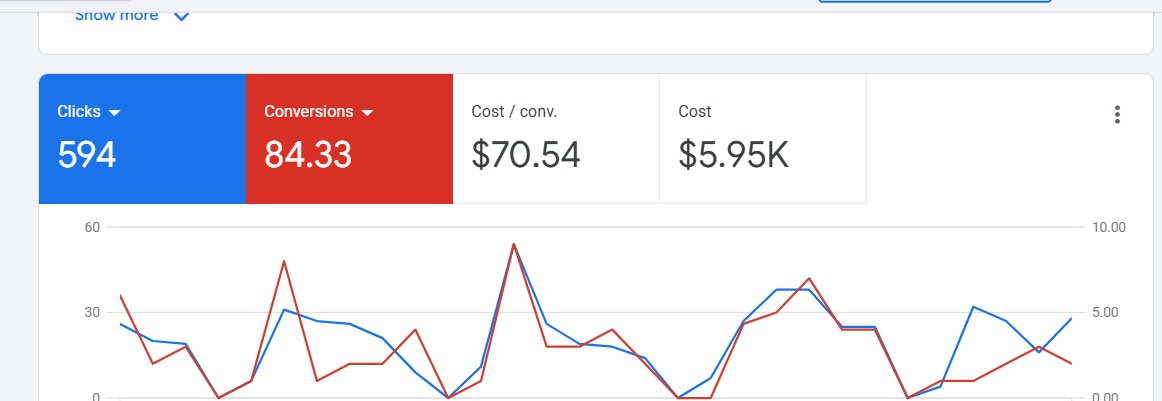
Task: Choose the Cost / conv. metric label
Action: (513, 112)
